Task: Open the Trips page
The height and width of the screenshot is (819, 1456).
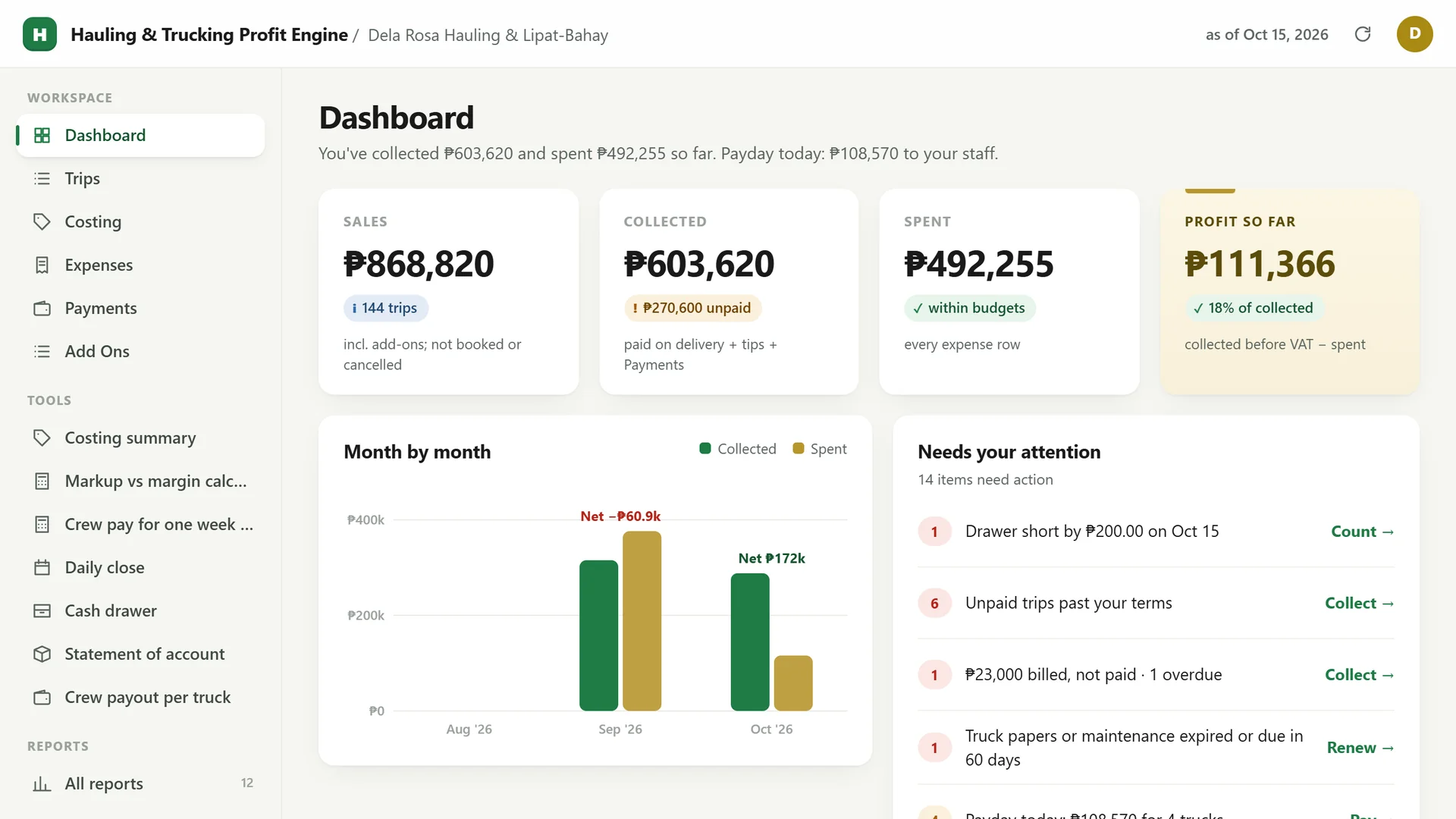Action: [x=140, y=178]
